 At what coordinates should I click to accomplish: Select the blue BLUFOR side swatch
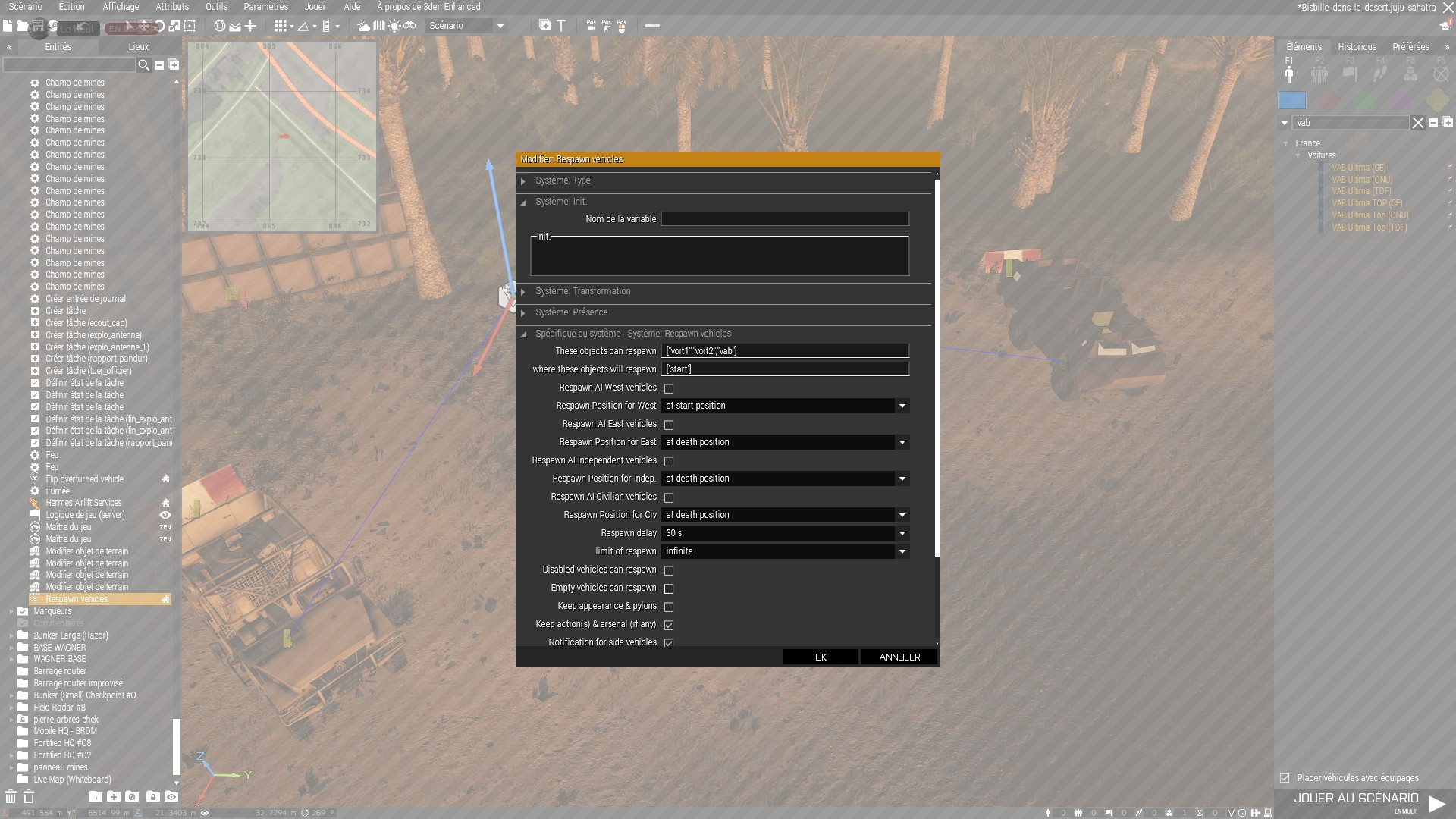pyautogui.click(x=1292, y=100)
